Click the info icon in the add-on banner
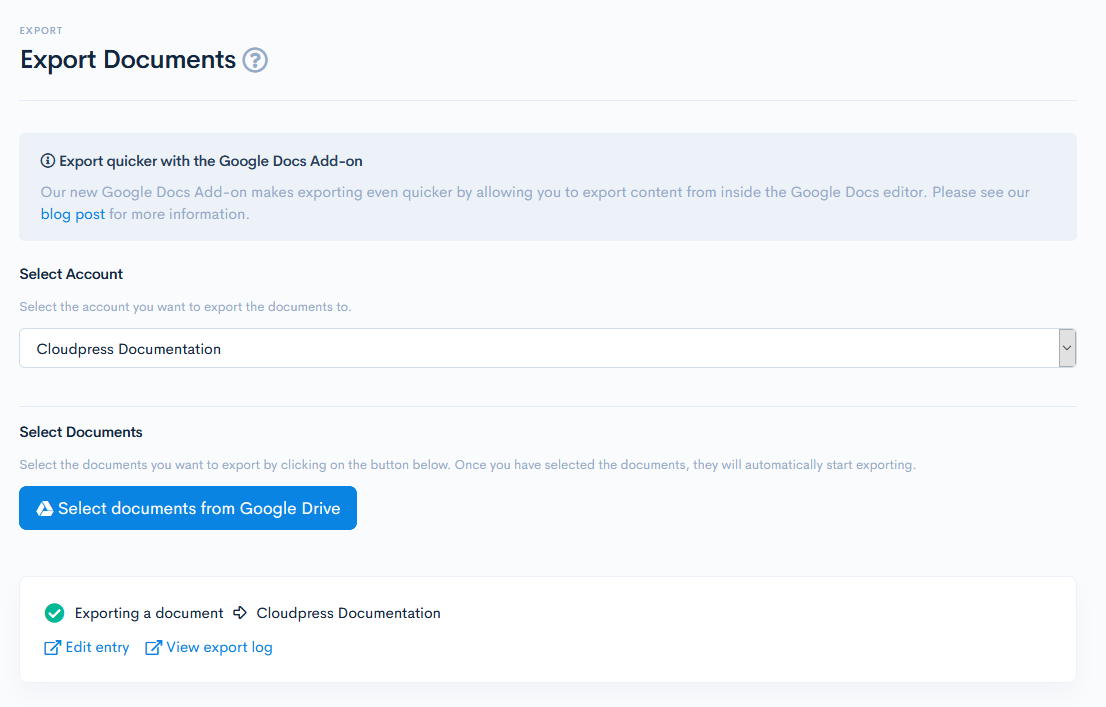This screenshot has width=1106, height=707. click(x=47, y=161)
